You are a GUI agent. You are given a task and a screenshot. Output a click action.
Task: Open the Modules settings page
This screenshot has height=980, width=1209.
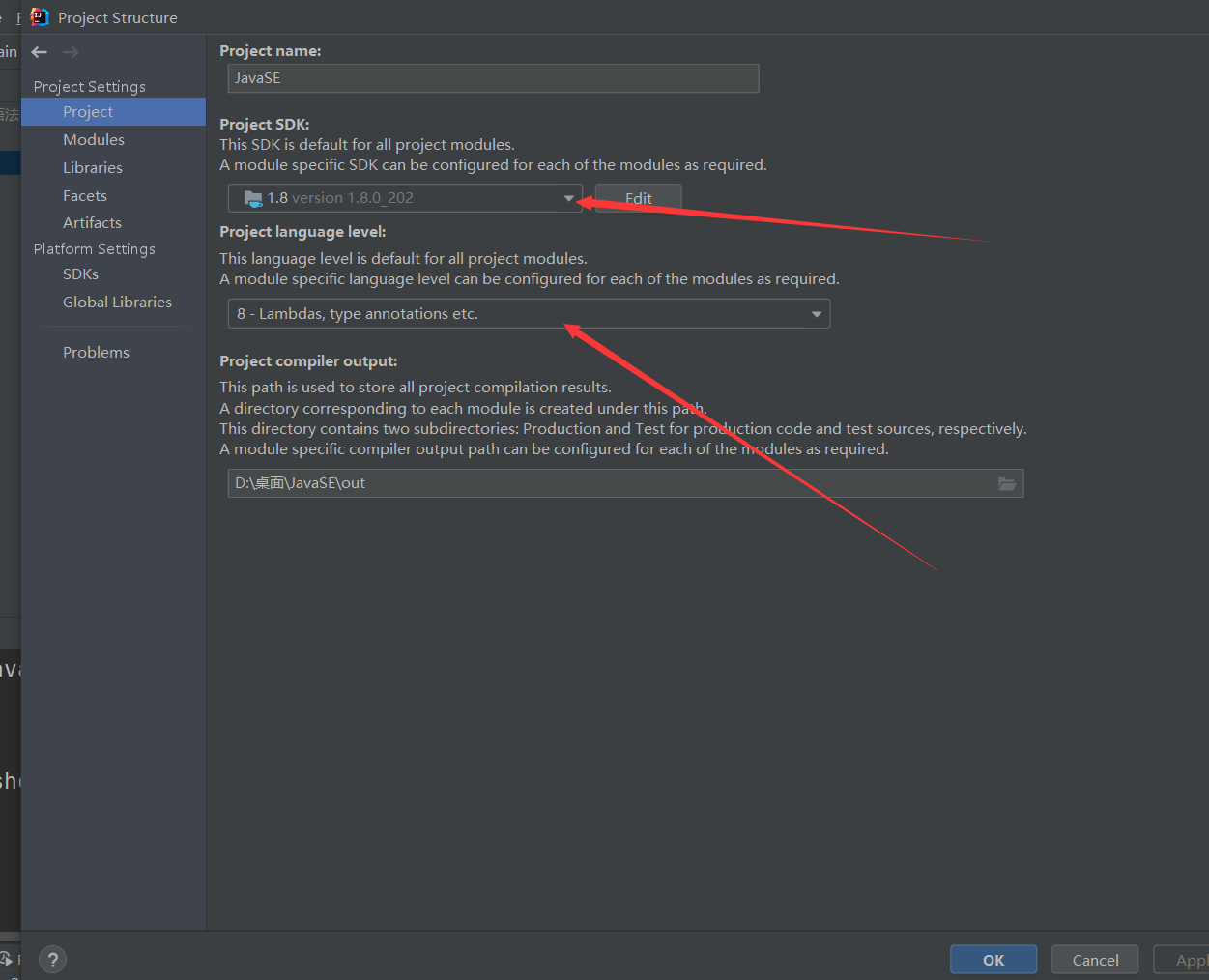[94, 140]
